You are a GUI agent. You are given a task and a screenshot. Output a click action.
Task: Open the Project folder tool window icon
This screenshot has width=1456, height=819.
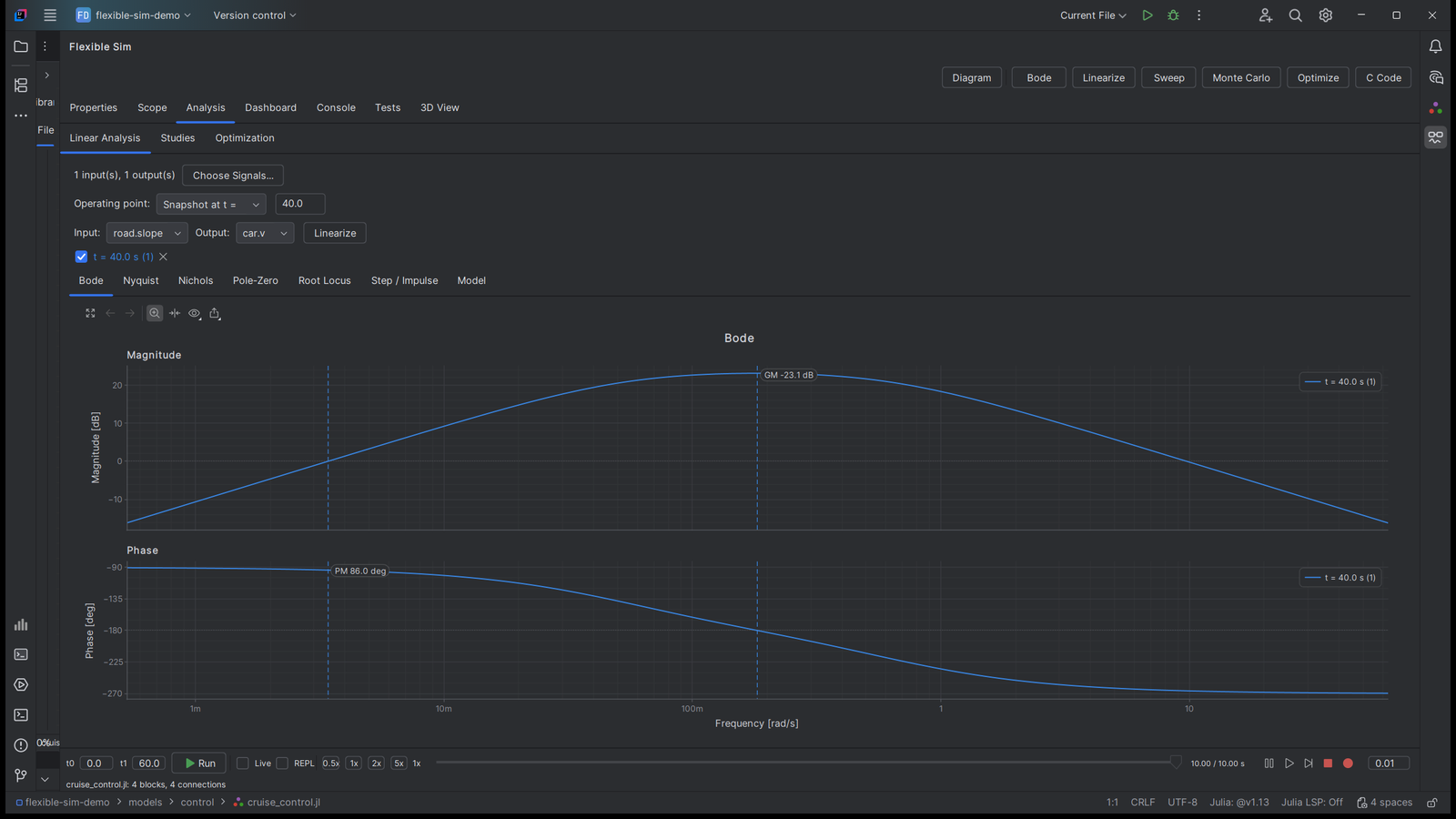21,46
